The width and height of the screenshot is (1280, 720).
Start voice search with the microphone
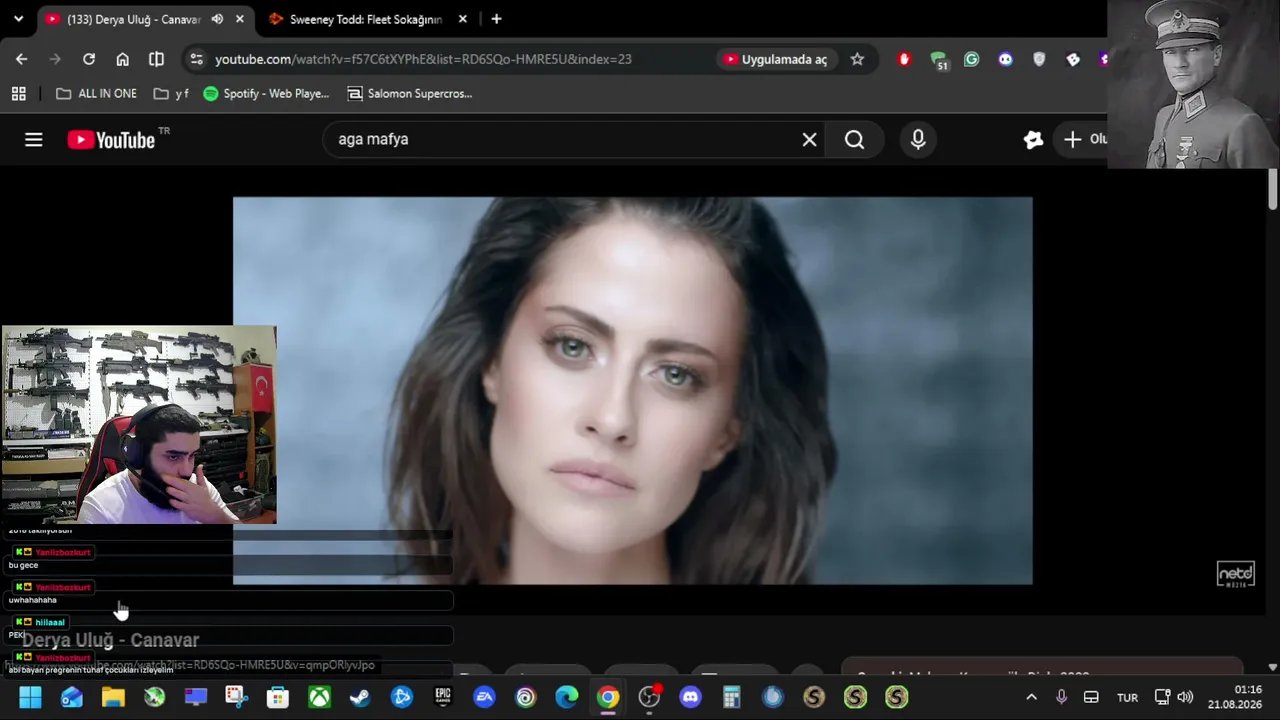pyautogui.click(x=918, y=140)
